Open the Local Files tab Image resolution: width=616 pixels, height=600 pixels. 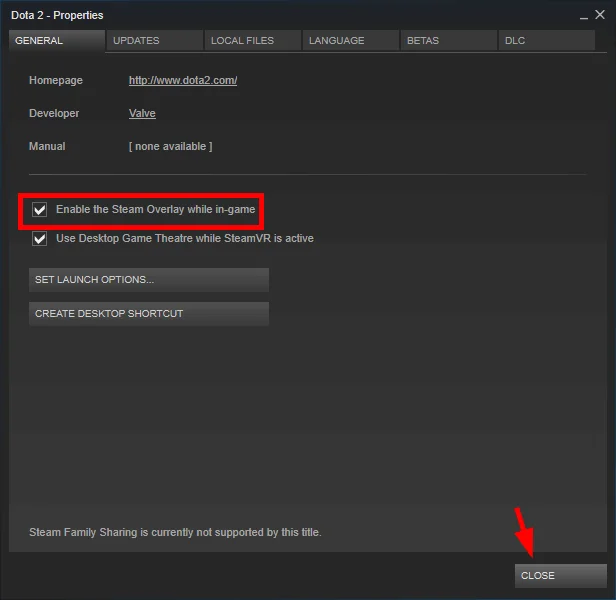point(253,40)
